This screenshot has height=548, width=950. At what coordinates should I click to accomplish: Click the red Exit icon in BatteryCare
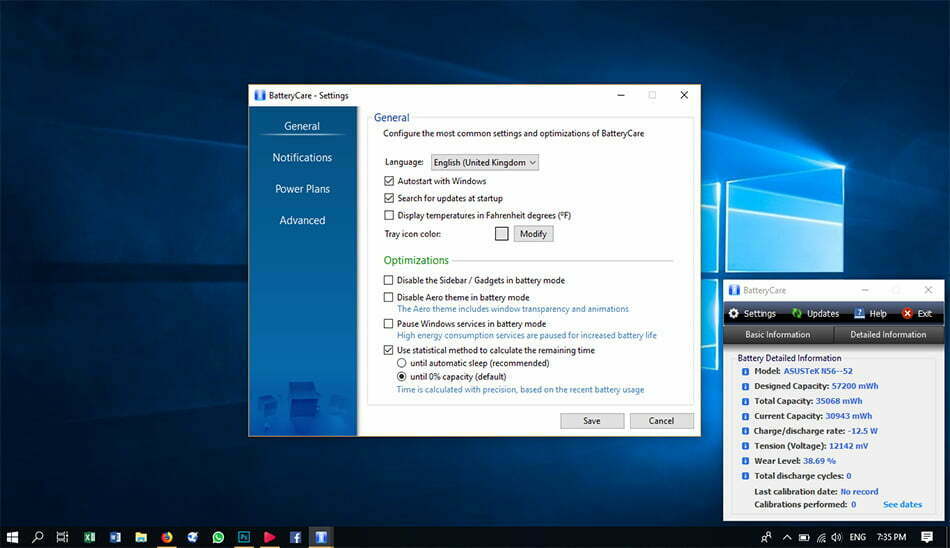pos(907,313)
